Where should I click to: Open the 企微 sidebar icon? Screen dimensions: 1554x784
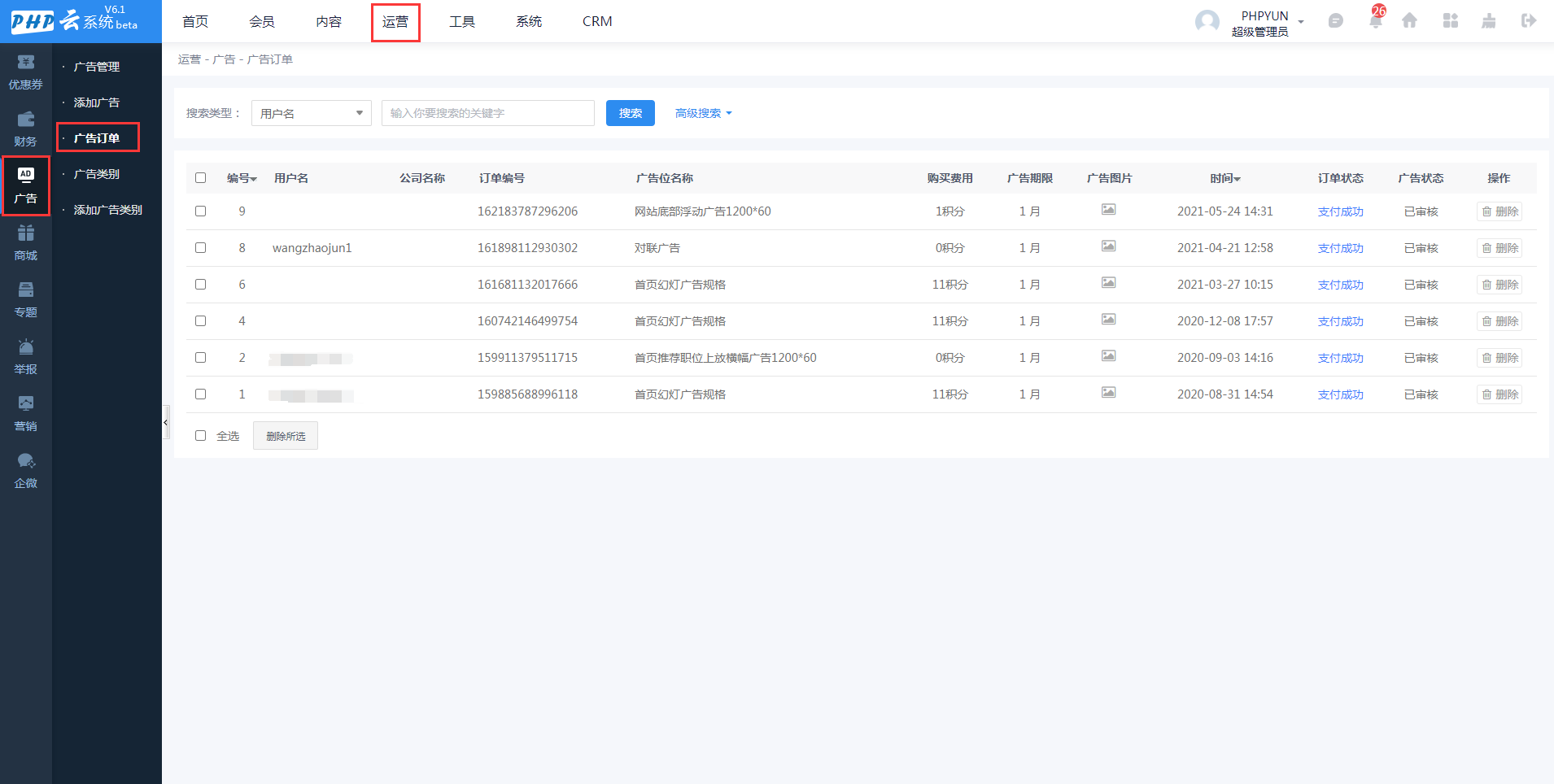[x=26, y=470]
